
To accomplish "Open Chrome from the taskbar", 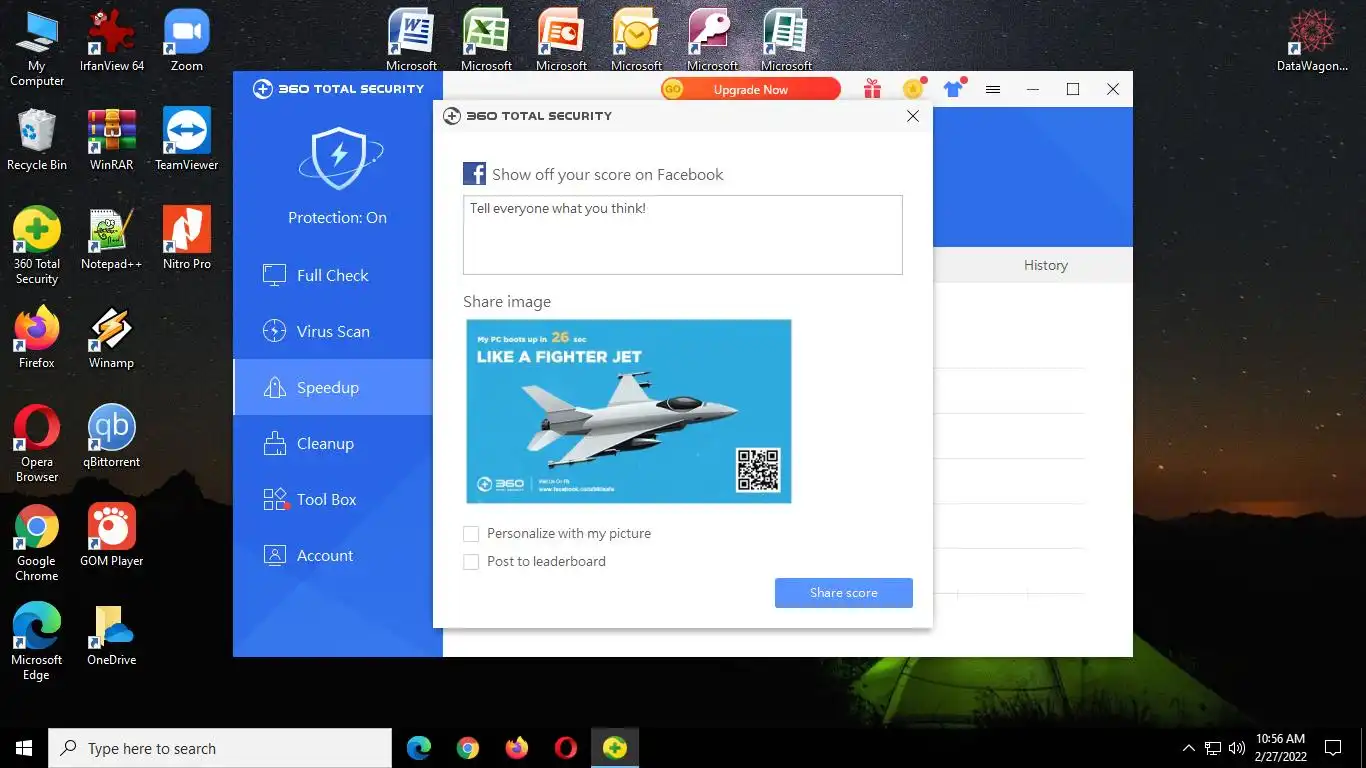I will tap(468, 748).
